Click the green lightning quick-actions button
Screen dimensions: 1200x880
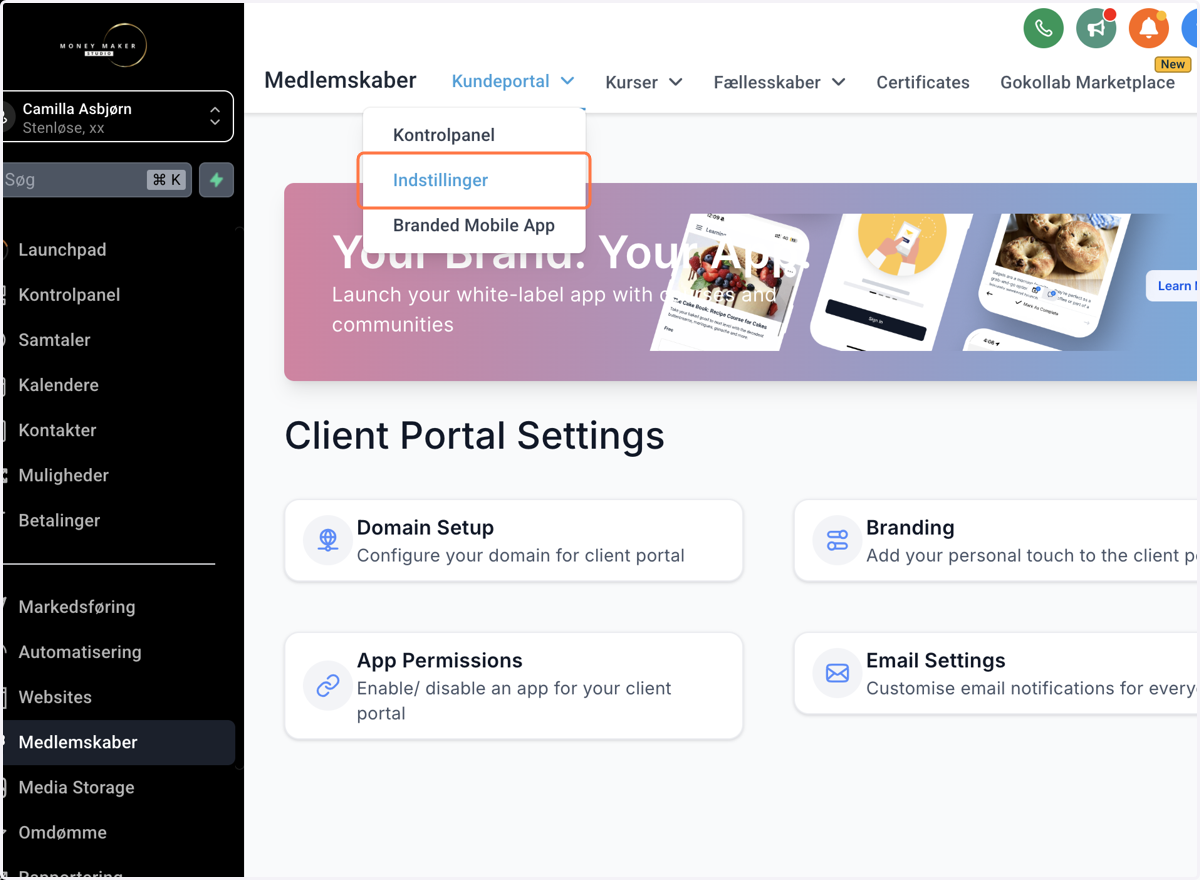click(x=216, y=180)
